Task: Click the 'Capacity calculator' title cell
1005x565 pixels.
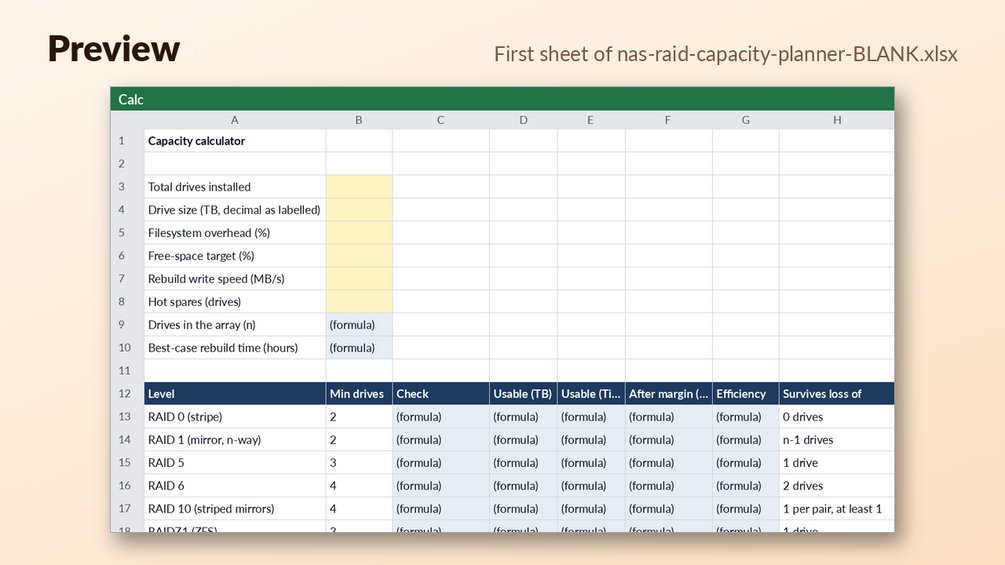Action: tap(235, 141)
